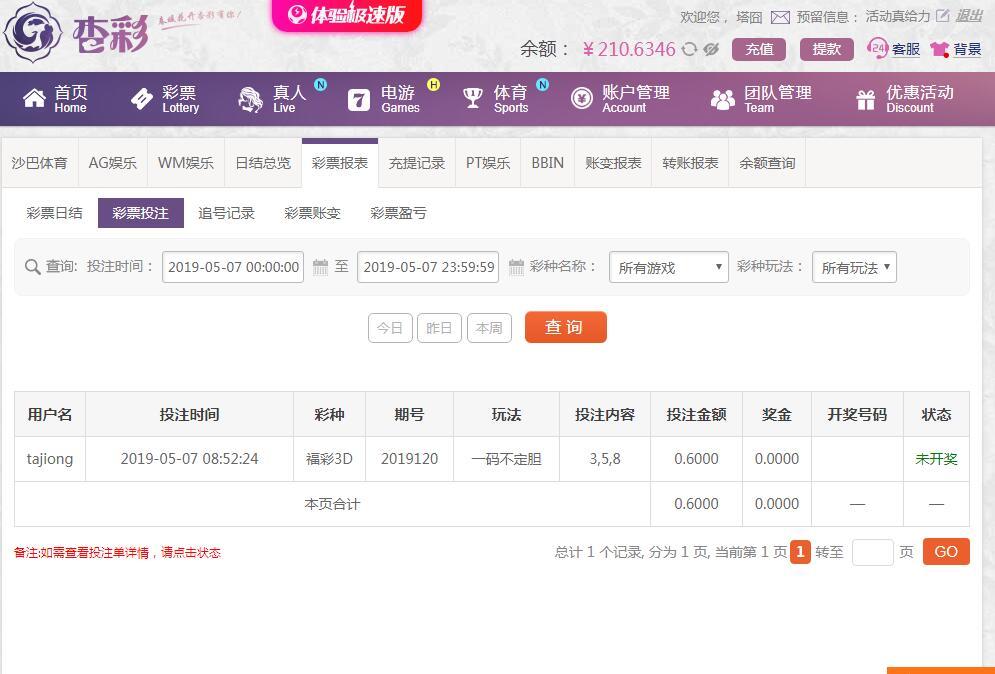The width and height of the screenshot is (995, 674).
Task: Click the Lottery ticket icon
Action: [142, 99]
